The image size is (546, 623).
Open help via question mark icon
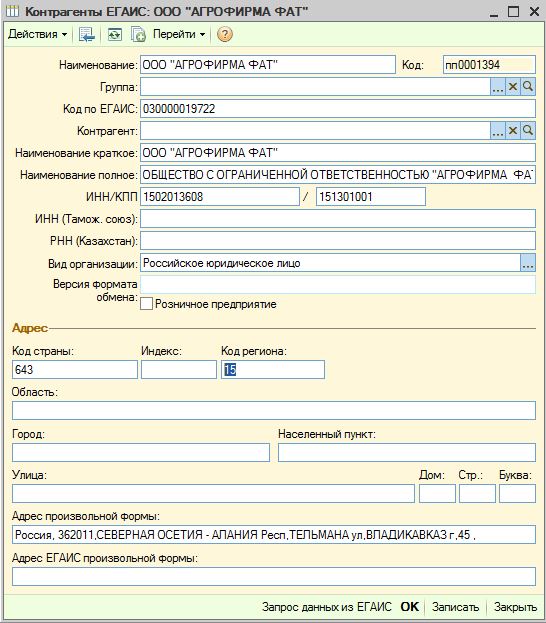[225, 35]
